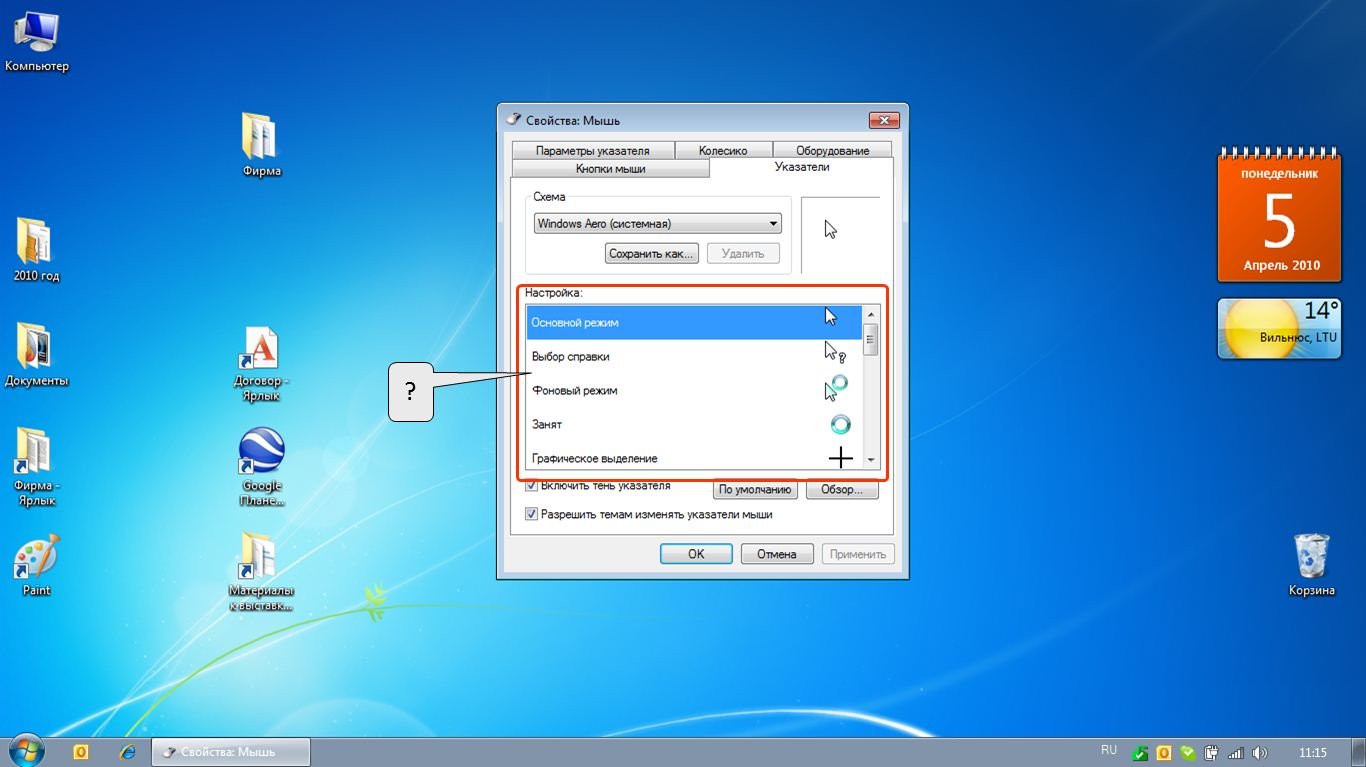This screenshot has height=767, width=1366.
Task: Click the Обзор... button
Action: (x=841, y=490)
